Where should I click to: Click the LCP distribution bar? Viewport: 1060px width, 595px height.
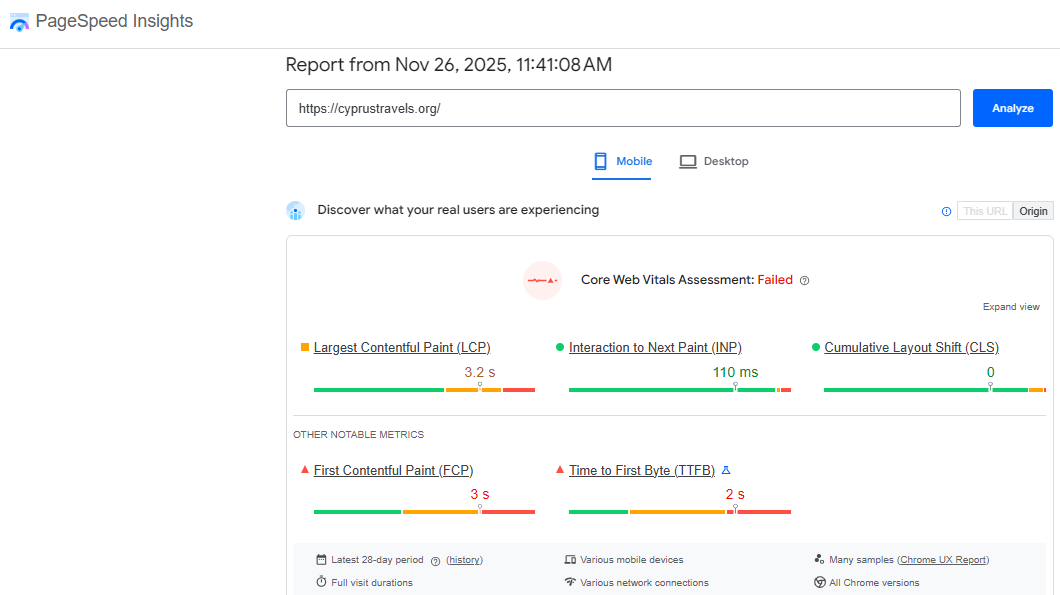(x=424, y=389)
